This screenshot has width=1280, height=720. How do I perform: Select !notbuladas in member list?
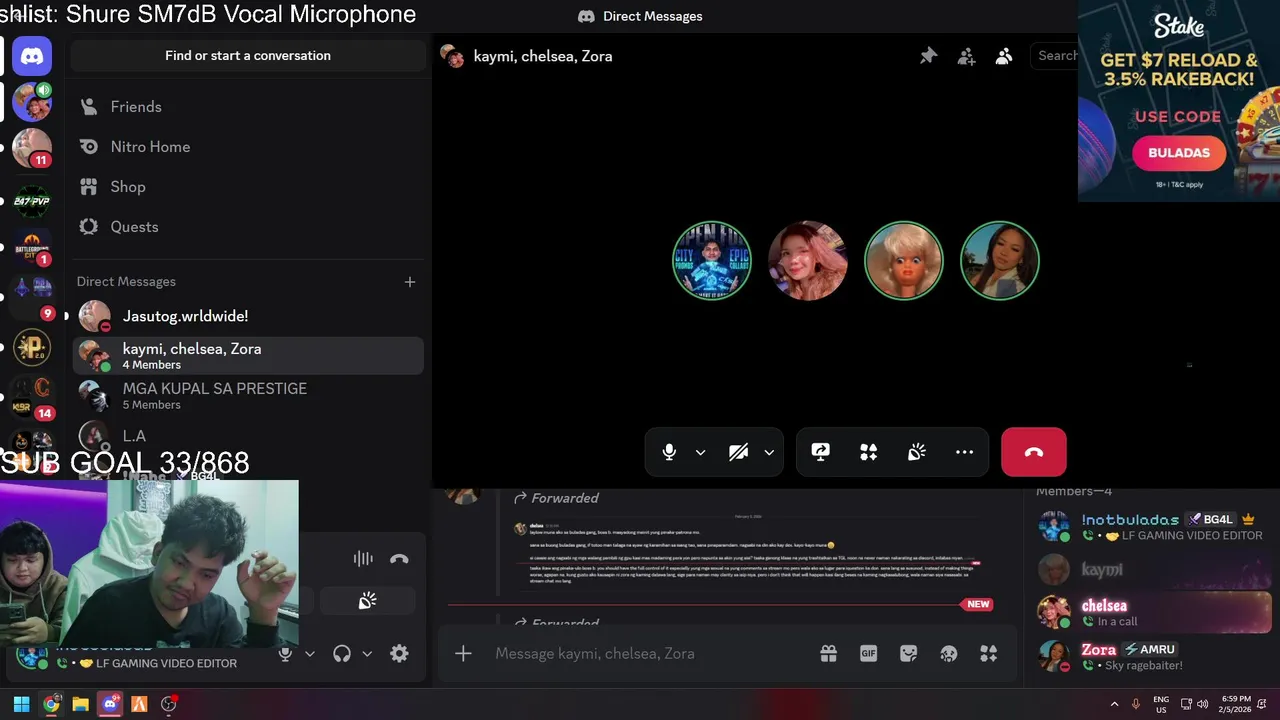pyautogui.click(x=1156, y=526)
